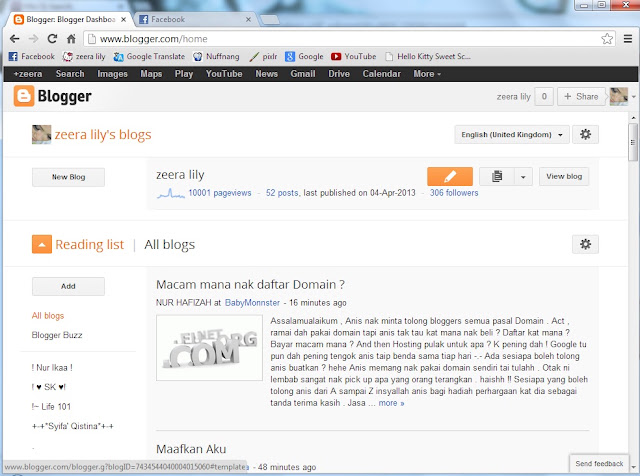Screen dimensions: 640x476
Task: View the pageviews stats graph icon
Action: pos(171,193)
